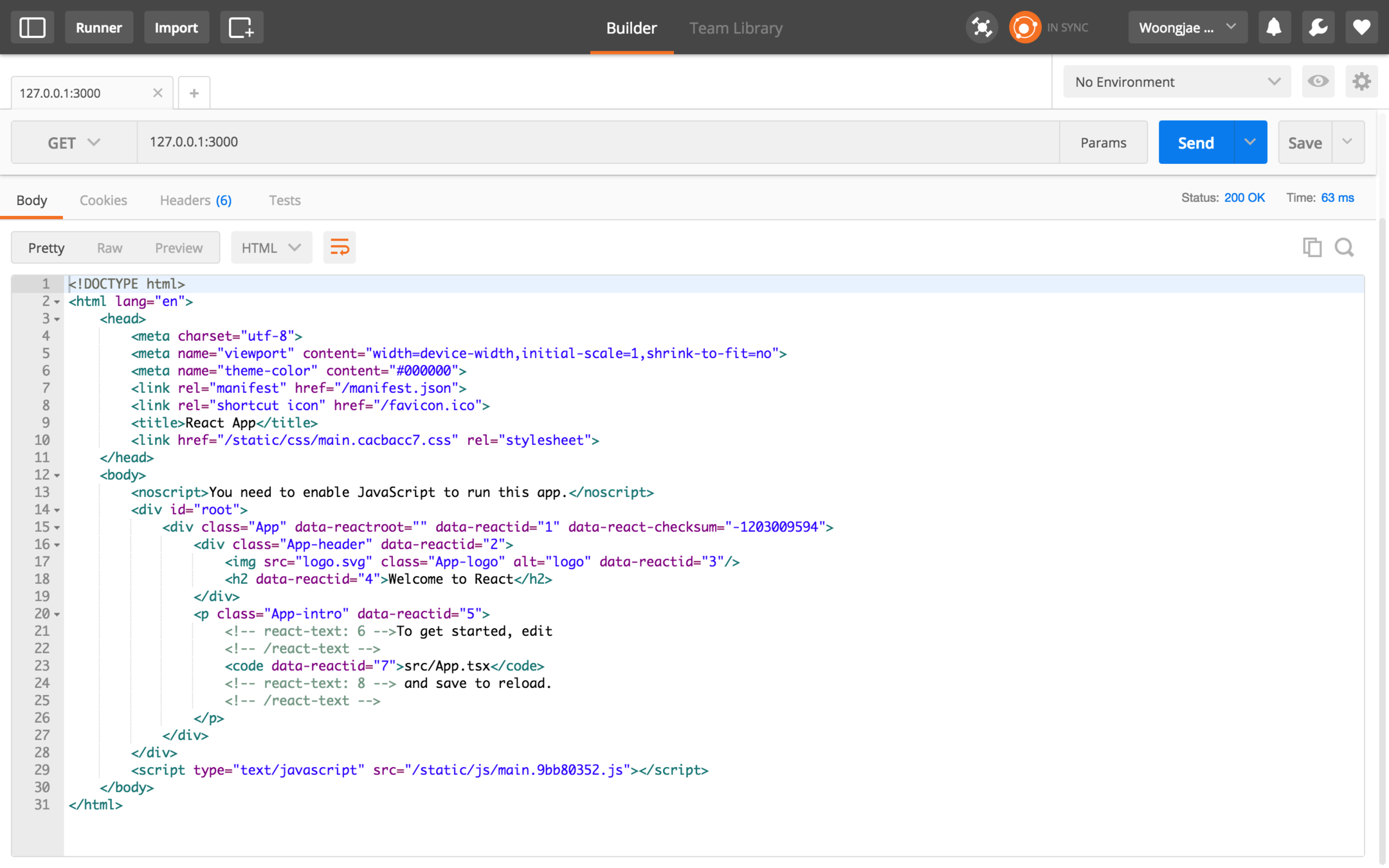Open the response Headers tab
This screenshot has width=1389, height=868.
tap(195, 200)
